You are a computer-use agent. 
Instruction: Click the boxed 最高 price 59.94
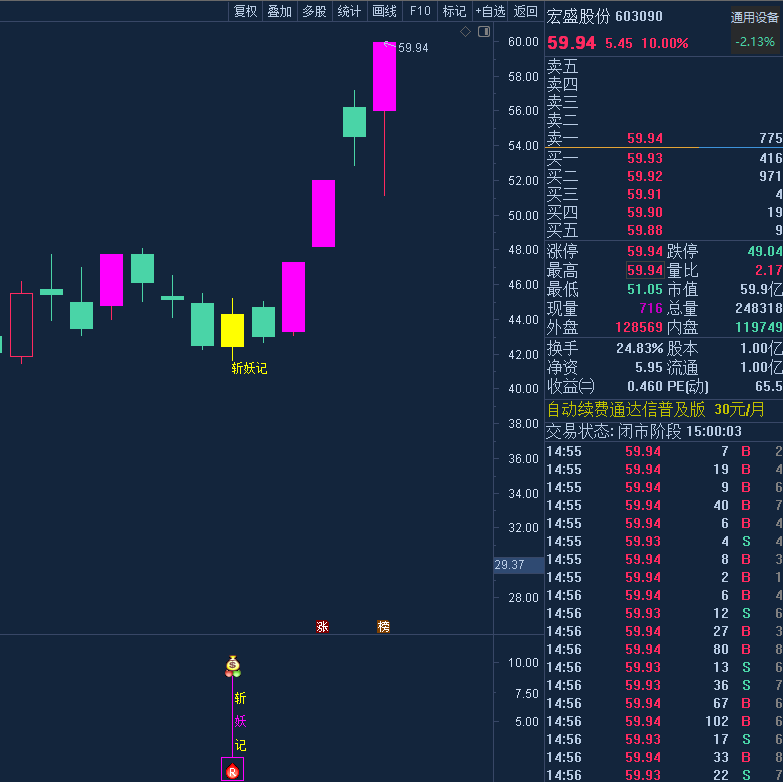pyautogui.click(x=644, y=271)
